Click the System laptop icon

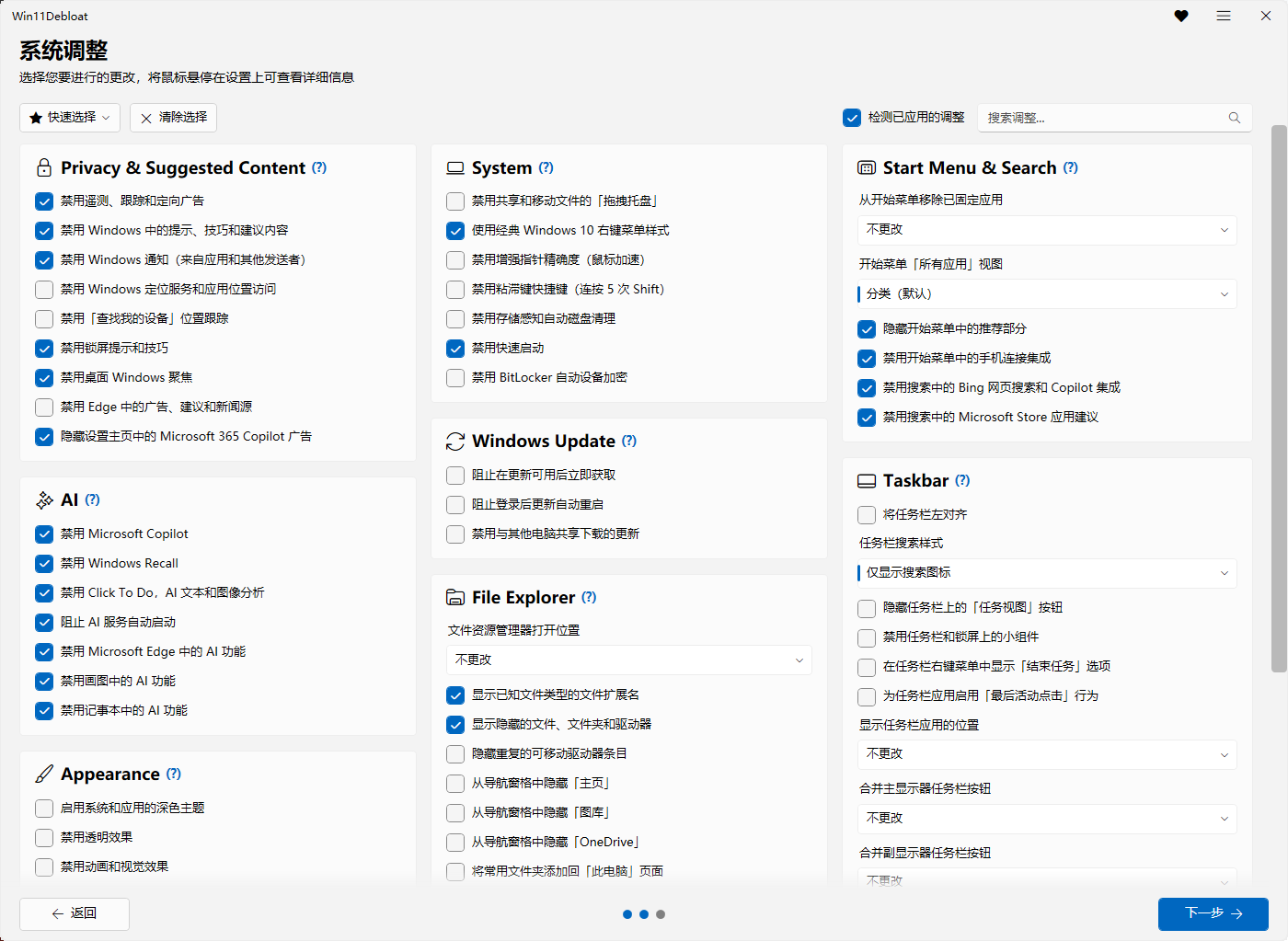pos(455,168)
